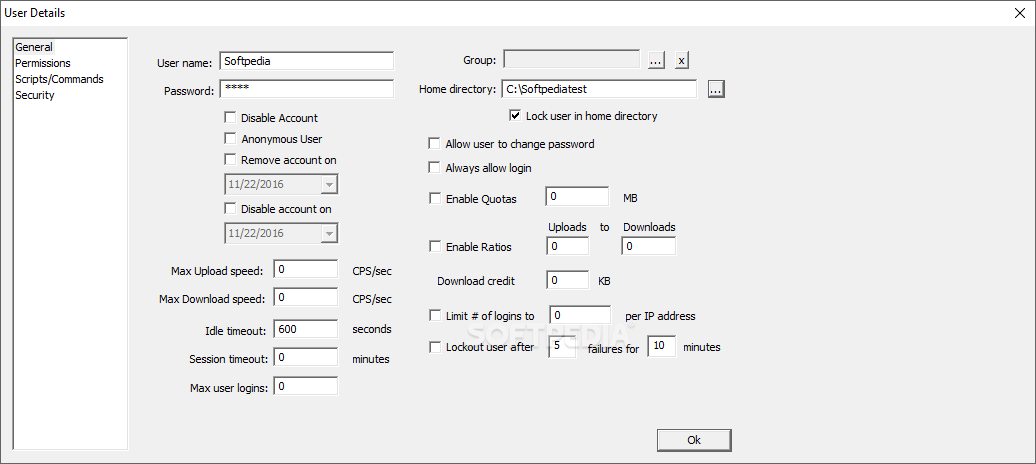Enable the Disable Account checkbox
The image size is (1036, 464).
coord(231,118)
